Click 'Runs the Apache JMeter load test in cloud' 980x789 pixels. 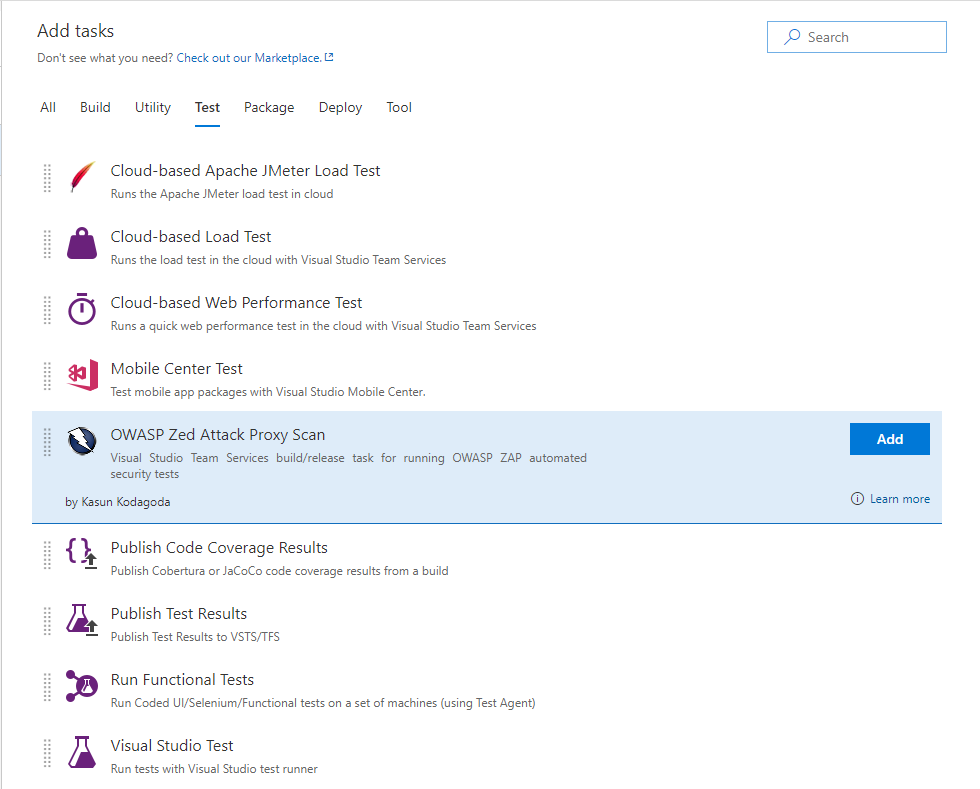(222, 194)
